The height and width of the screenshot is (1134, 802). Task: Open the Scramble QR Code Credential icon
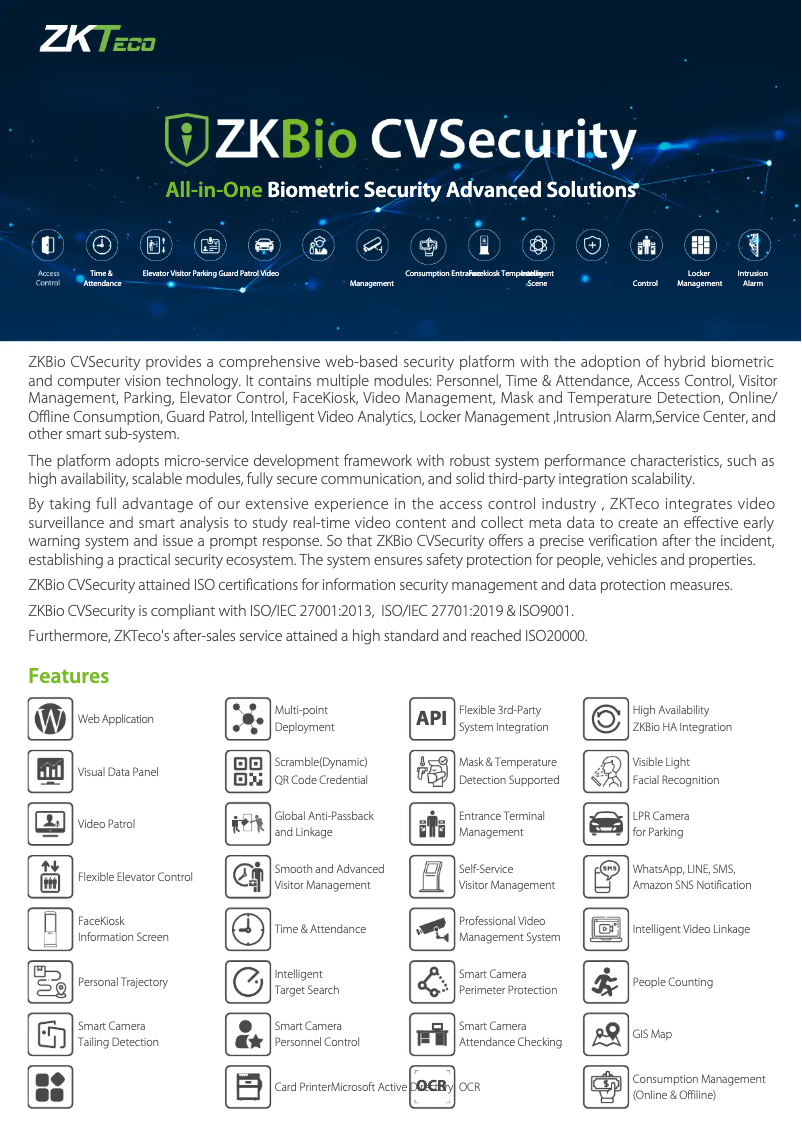[x=248, y=771]
